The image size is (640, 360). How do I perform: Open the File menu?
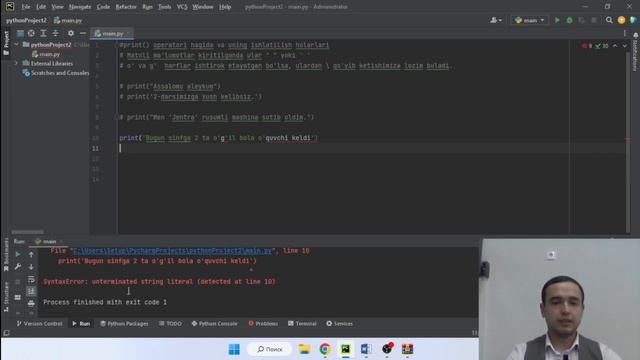[26, 7]
